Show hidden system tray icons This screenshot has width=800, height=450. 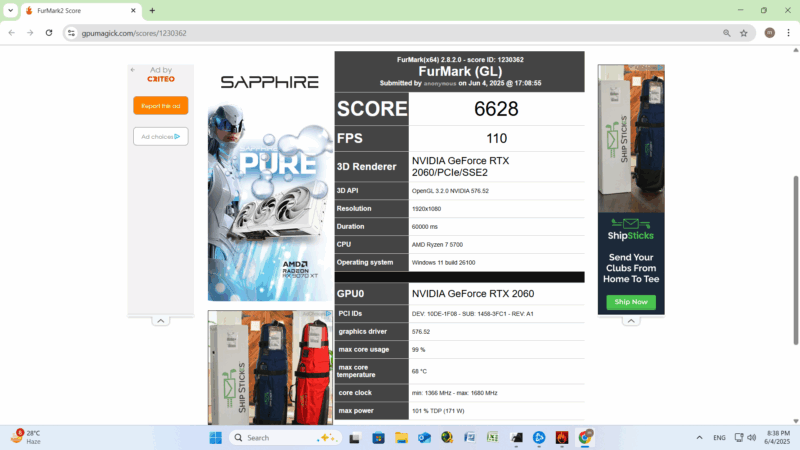click(699, 438)
